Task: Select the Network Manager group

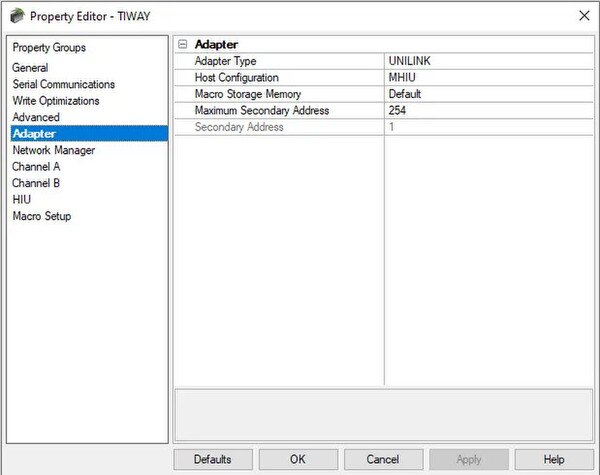Action: (54, 150)
